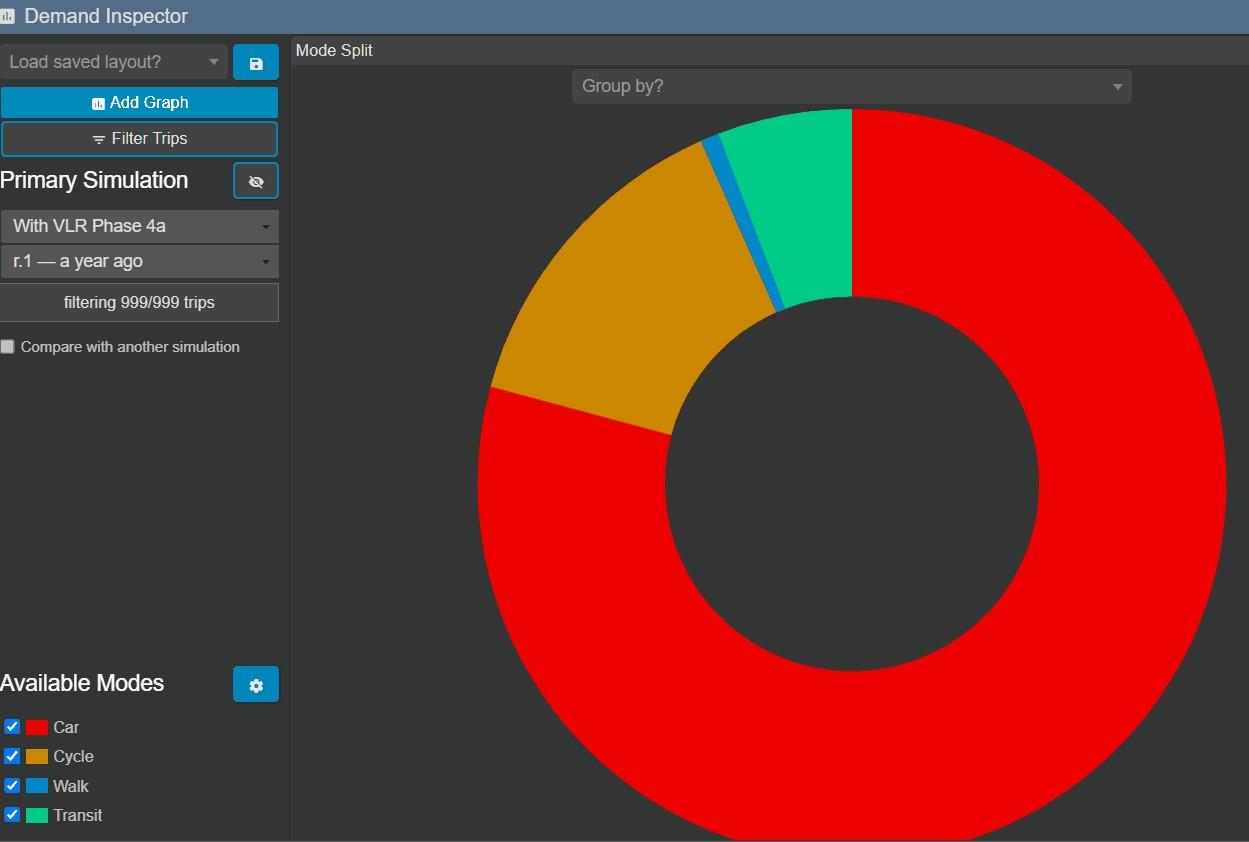Toggle the Transit mode checkbox
Image resolution: width=1249 pixels, height=842 pixels.
(12, 814)
